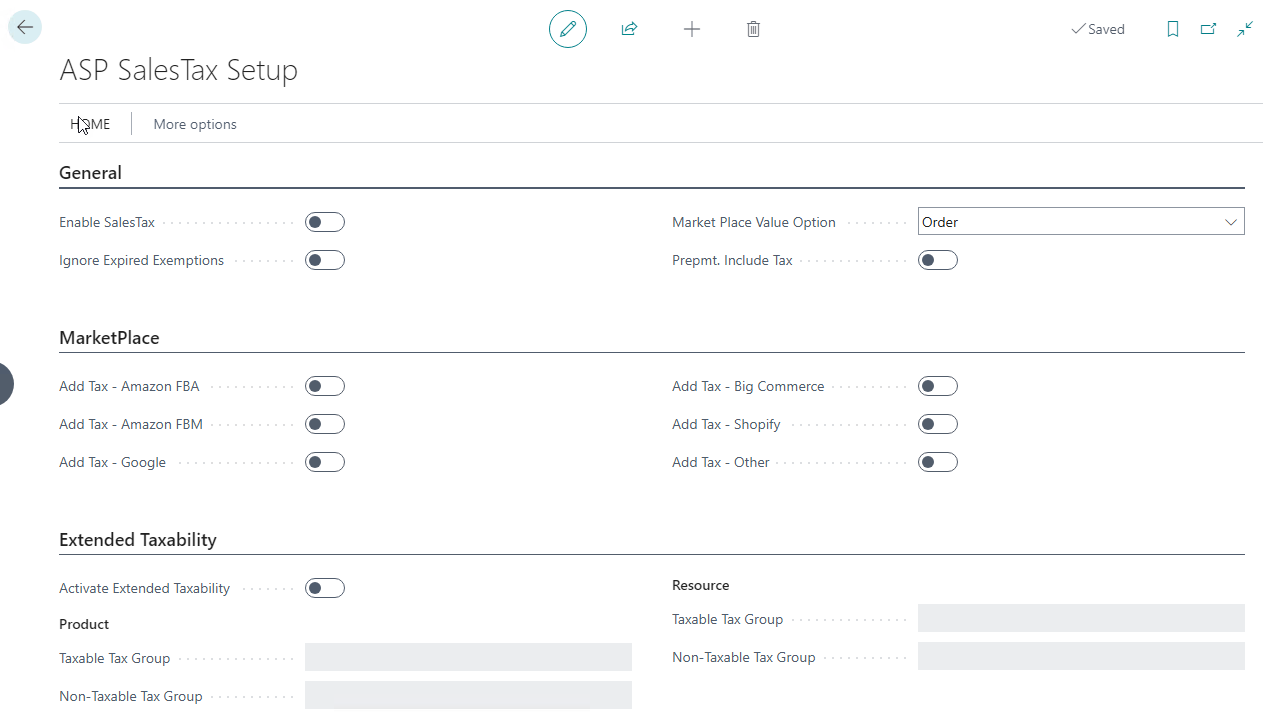Collapse the General section header
The image size is (1280, 720).
click(x=90, y=173)
